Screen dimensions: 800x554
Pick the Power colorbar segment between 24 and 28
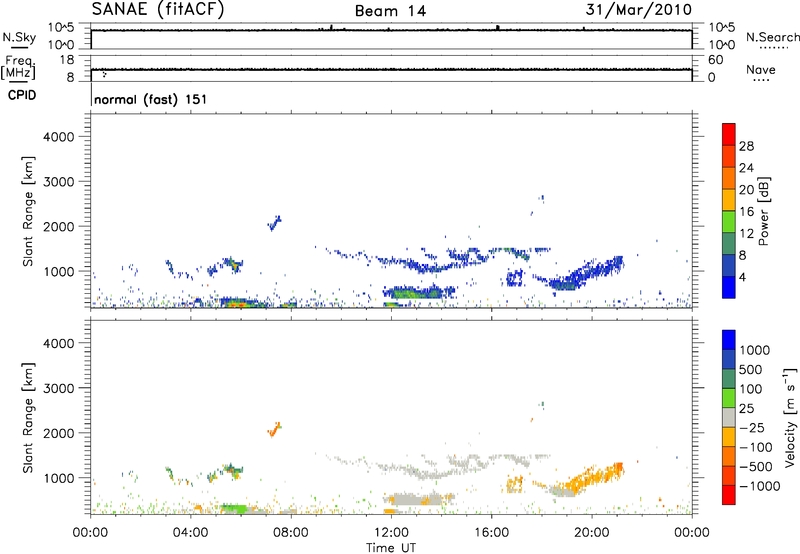point(729,156)
